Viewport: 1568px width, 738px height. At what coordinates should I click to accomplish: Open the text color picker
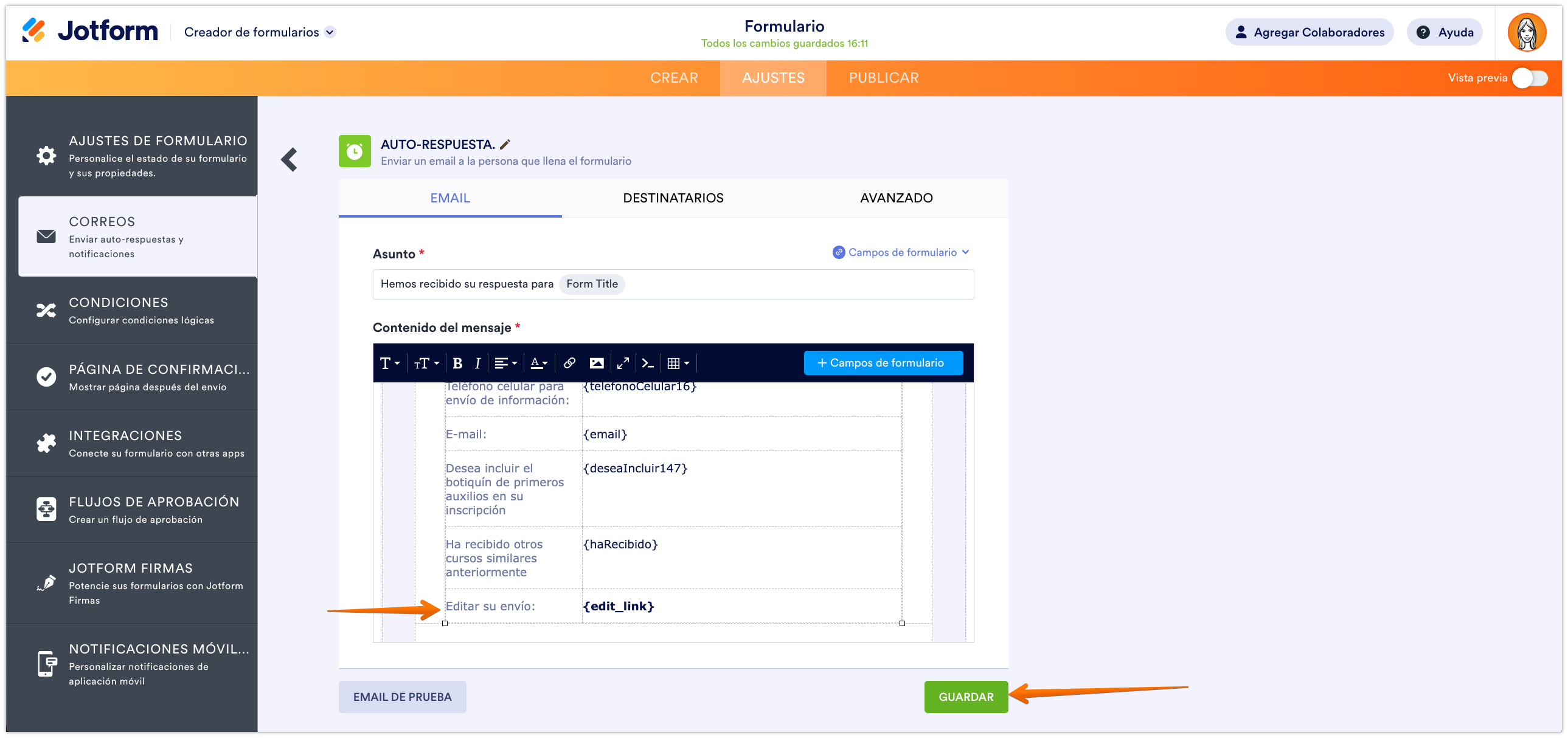[539, 363]
